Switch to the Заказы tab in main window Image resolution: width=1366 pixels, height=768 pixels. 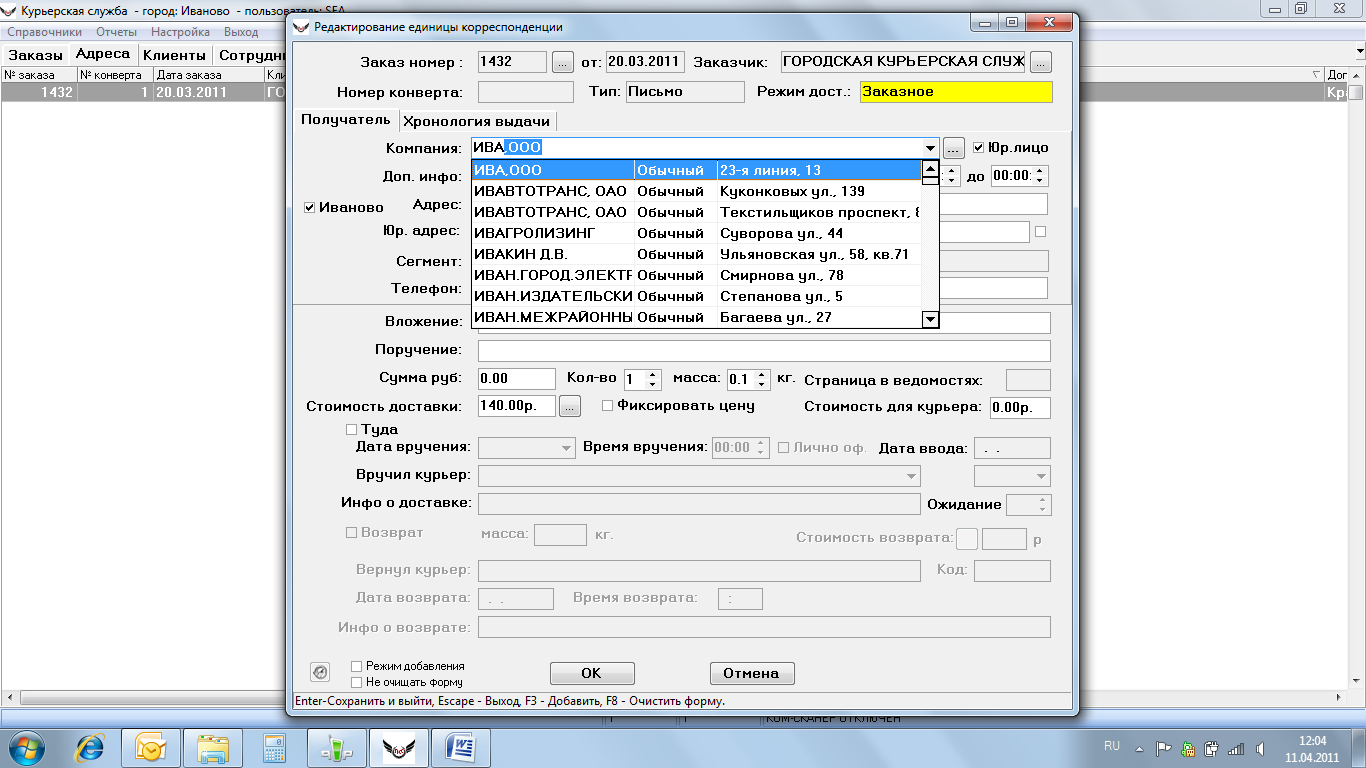tap(35, 55)
